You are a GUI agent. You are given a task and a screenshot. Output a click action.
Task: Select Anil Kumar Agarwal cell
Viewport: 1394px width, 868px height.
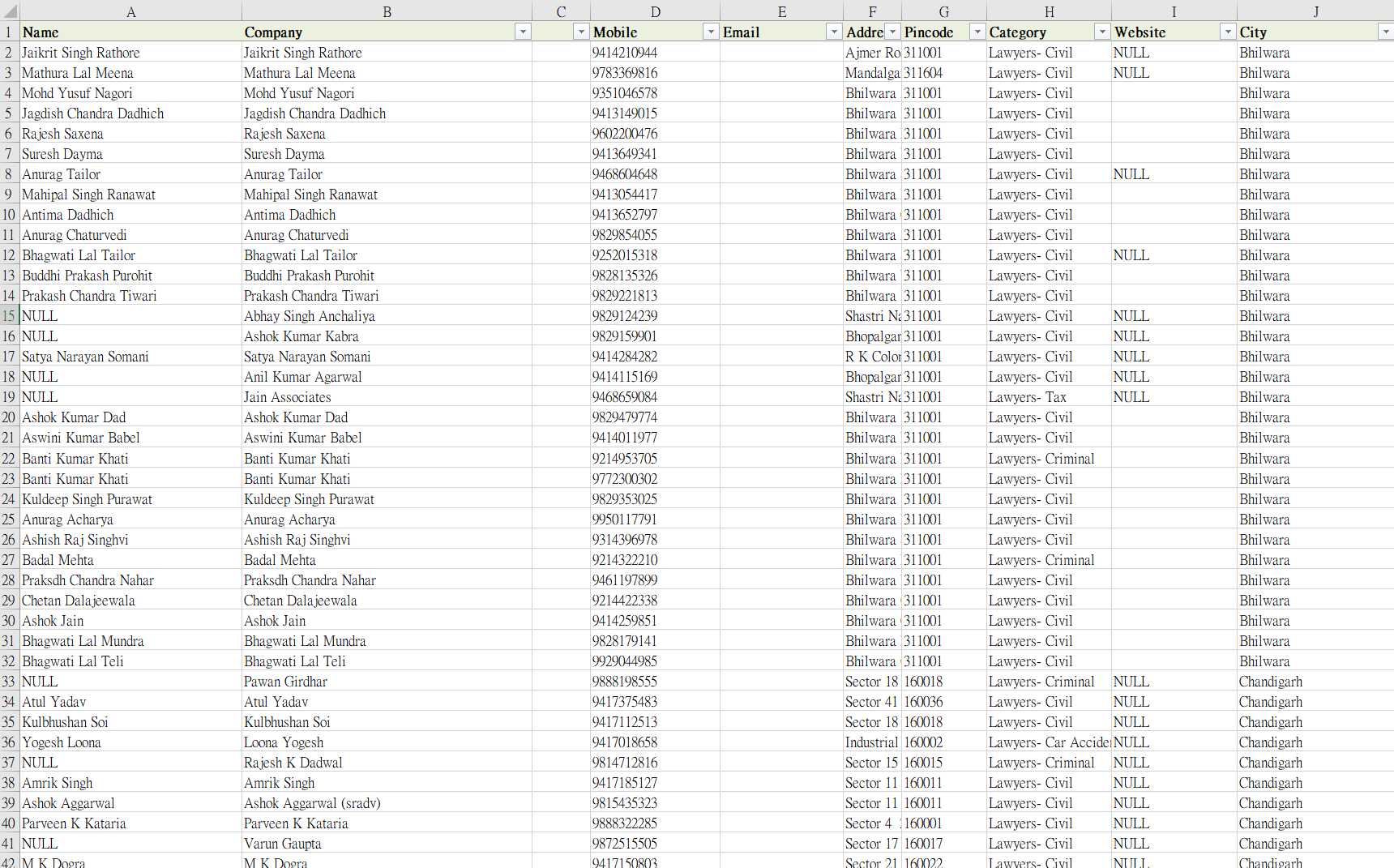[387, 377]
